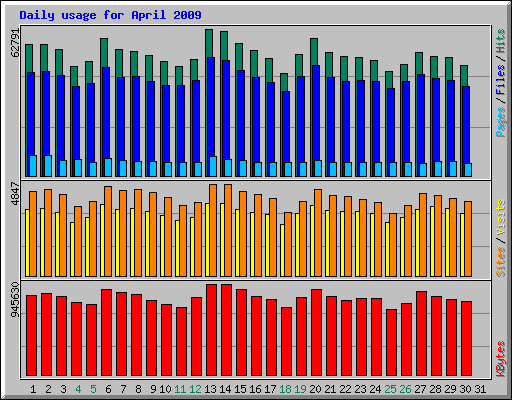The height and width of the screenshot is (400, 512).
Task: Click day label 2 on the x-axis
Action: point(48,389)
